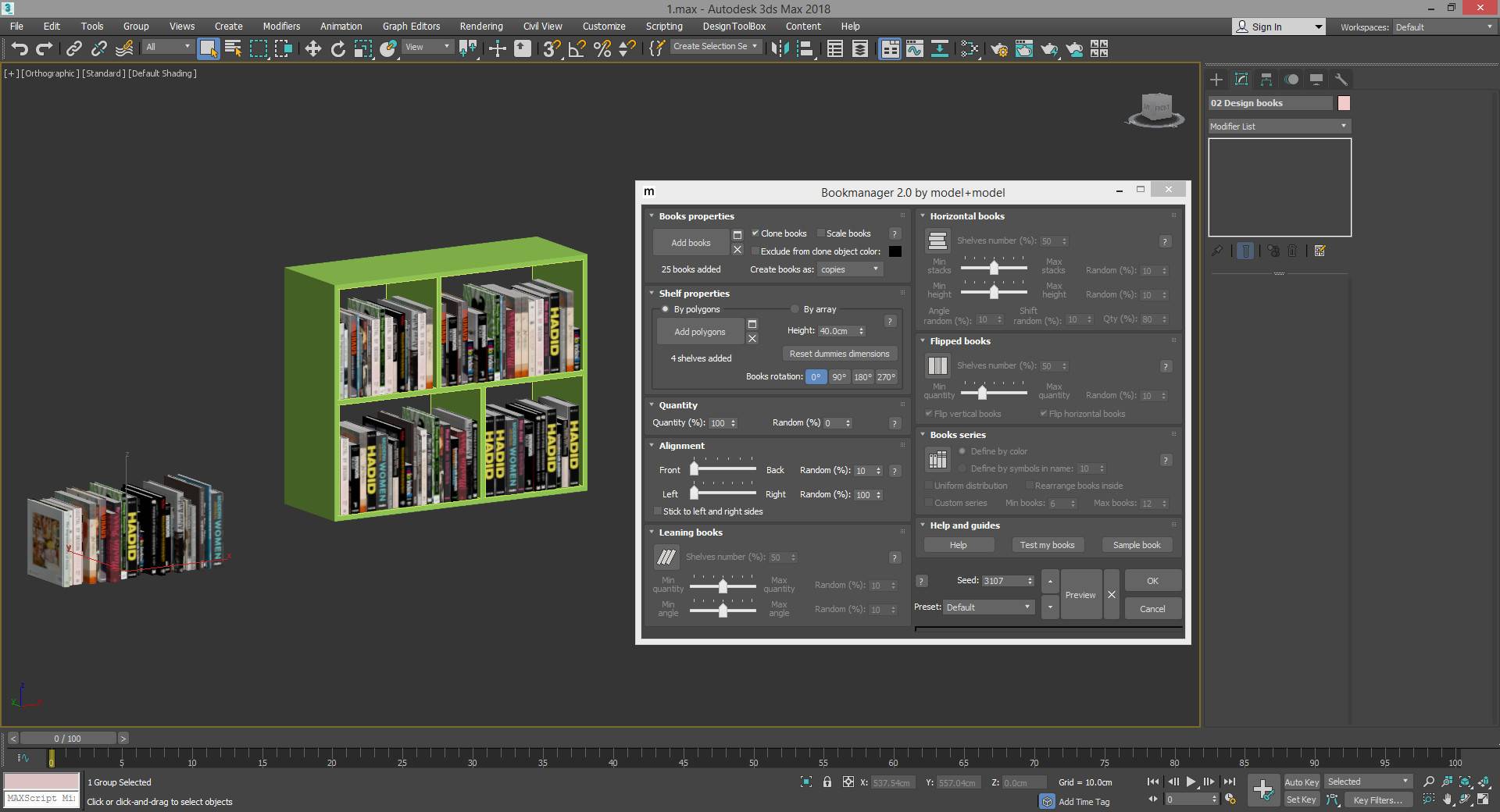Toggle Flip horizontal books checkbox
This screenshot has width=1500, height=812.
(x=1044, y=414)
